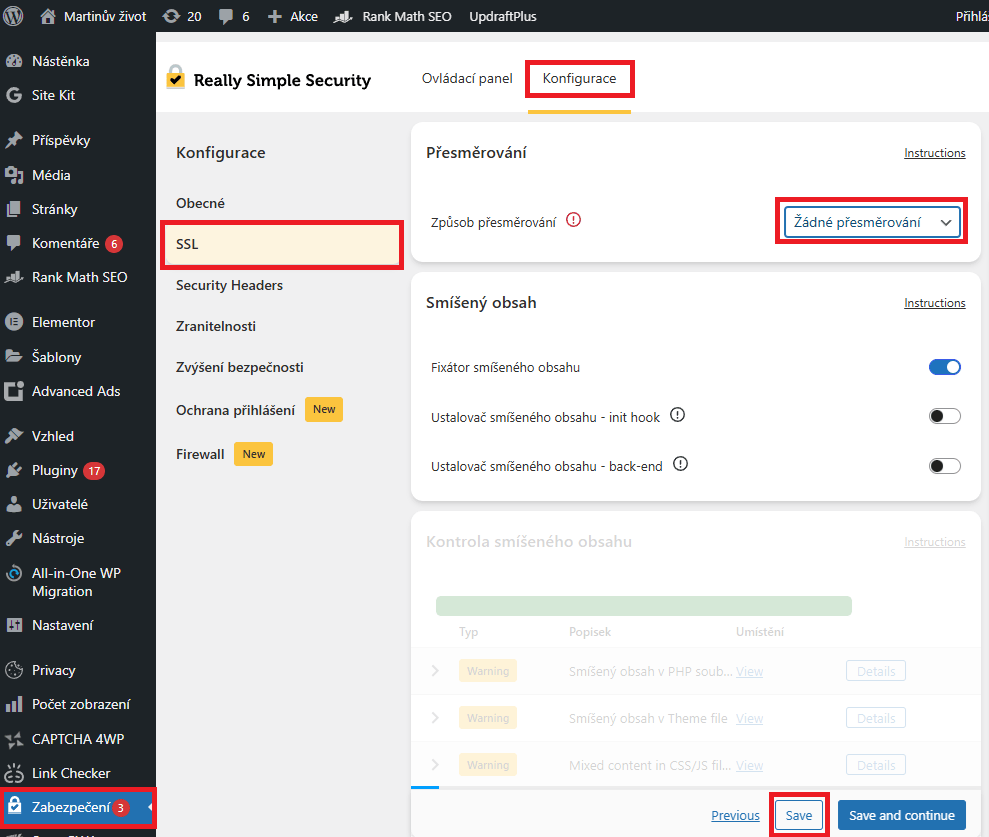989x837 pixels.
Task: Open the Site Kit admin panel
Action: tap(46, 96)
